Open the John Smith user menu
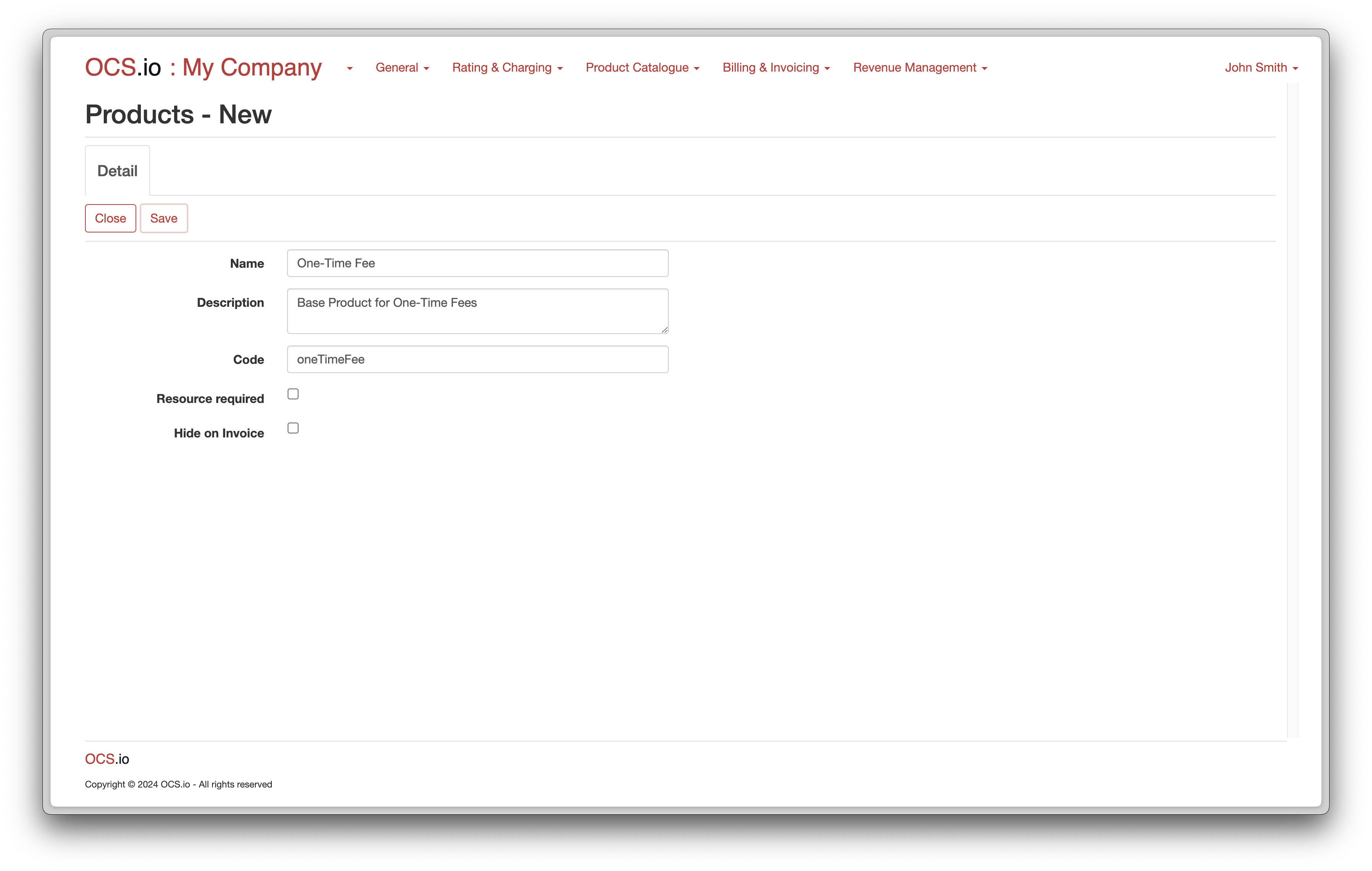This screenshot has width=1372, height=871. click(1261, 68)
